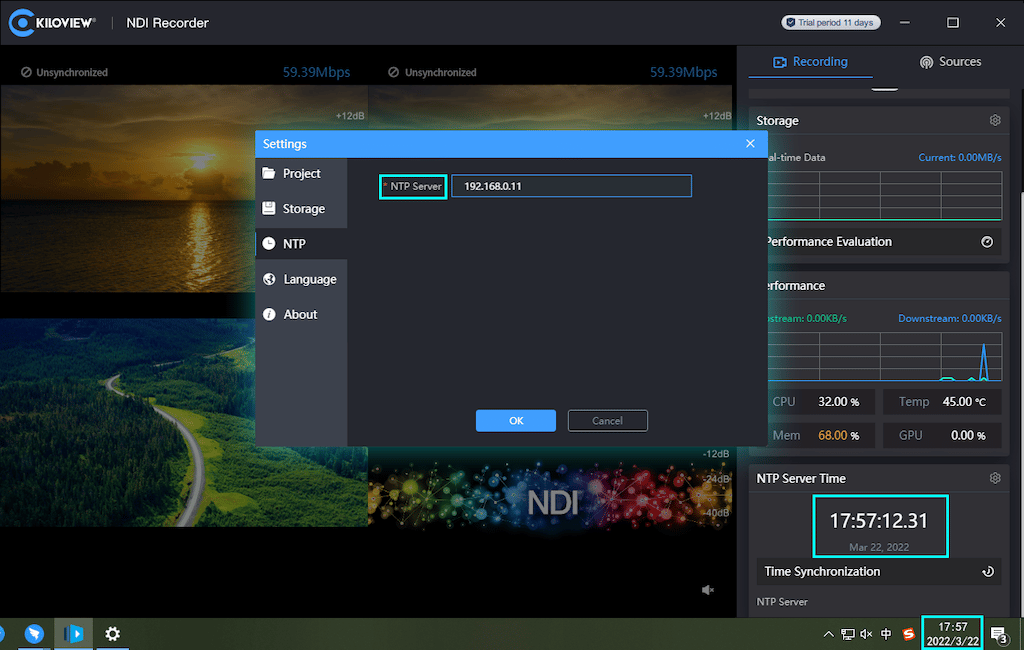1024x650 pixels.
Task: Open NTP Server Time settings gear
Action: point(995,479)
